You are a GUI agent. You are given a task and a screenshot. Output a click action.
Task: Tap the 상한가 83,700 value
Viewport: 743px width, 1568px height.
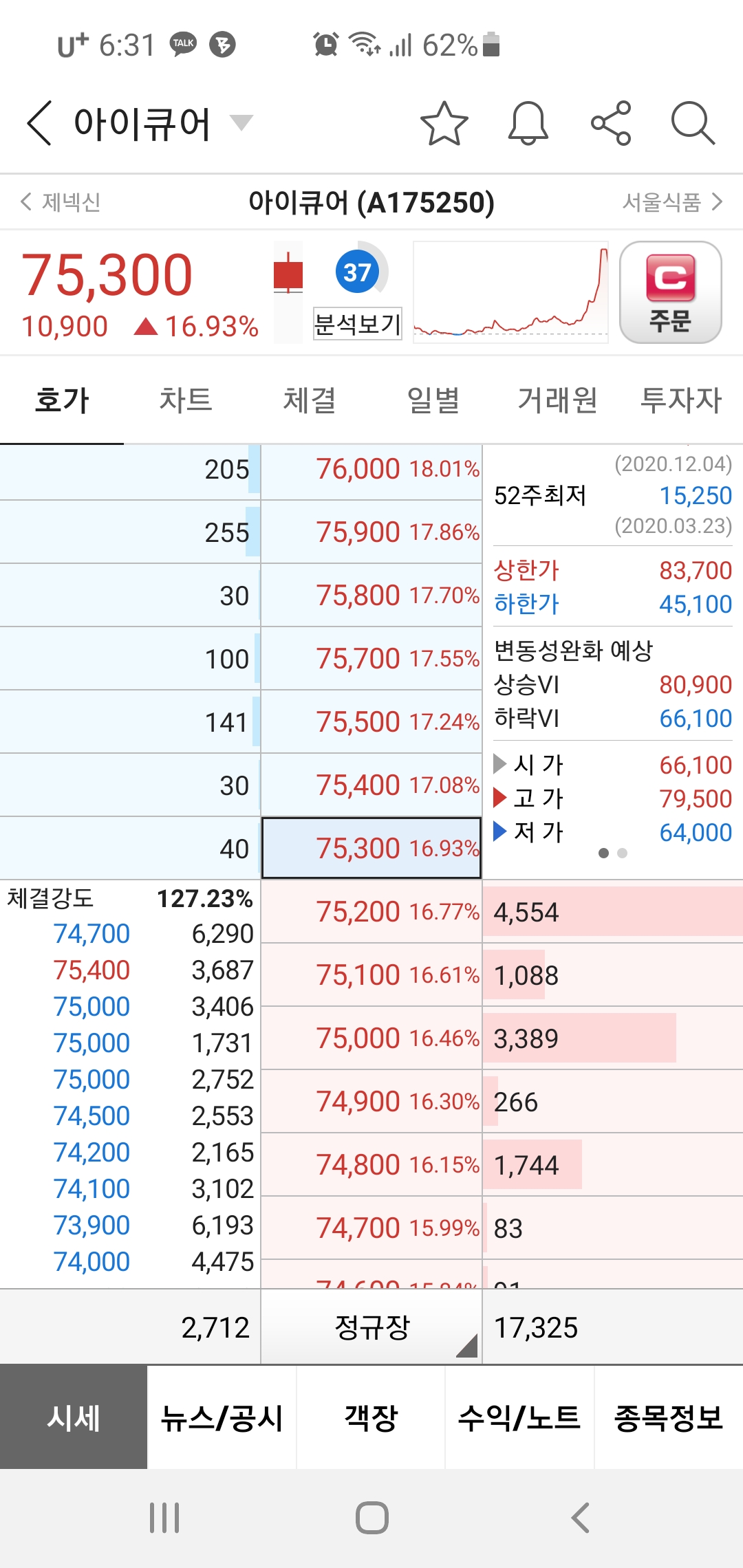(696, 571)
